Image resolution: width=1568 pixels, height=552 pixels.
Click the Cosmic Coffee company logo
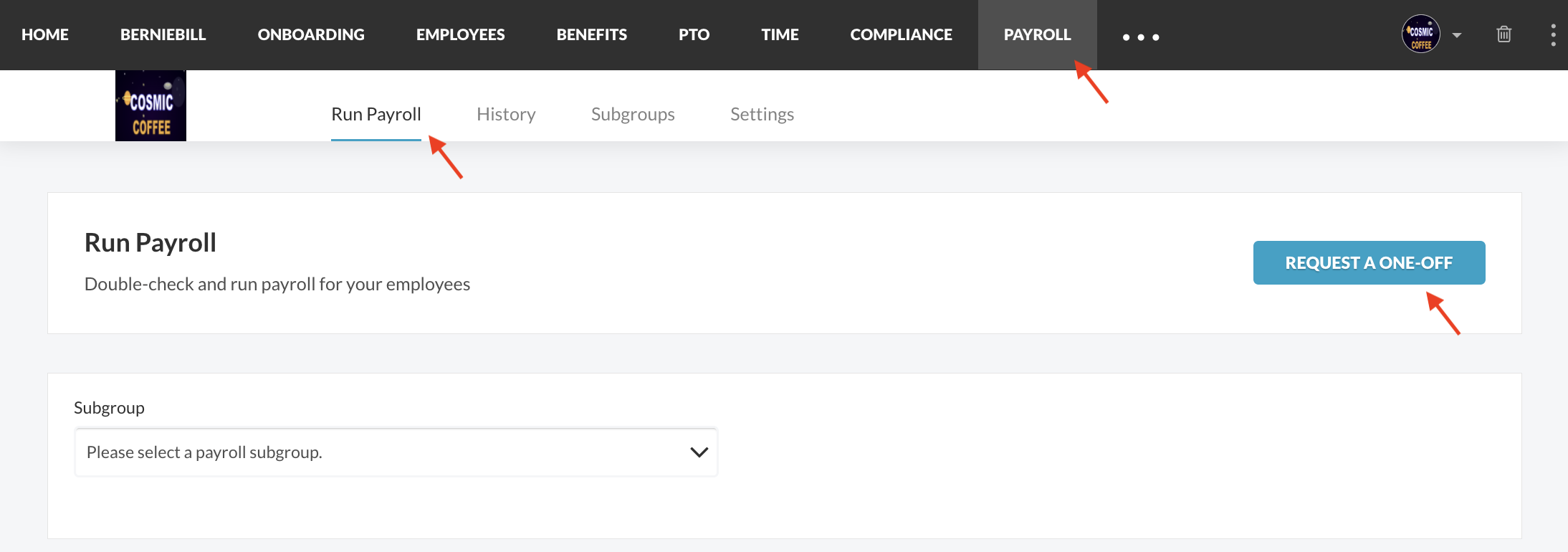[x=150, y=106]
